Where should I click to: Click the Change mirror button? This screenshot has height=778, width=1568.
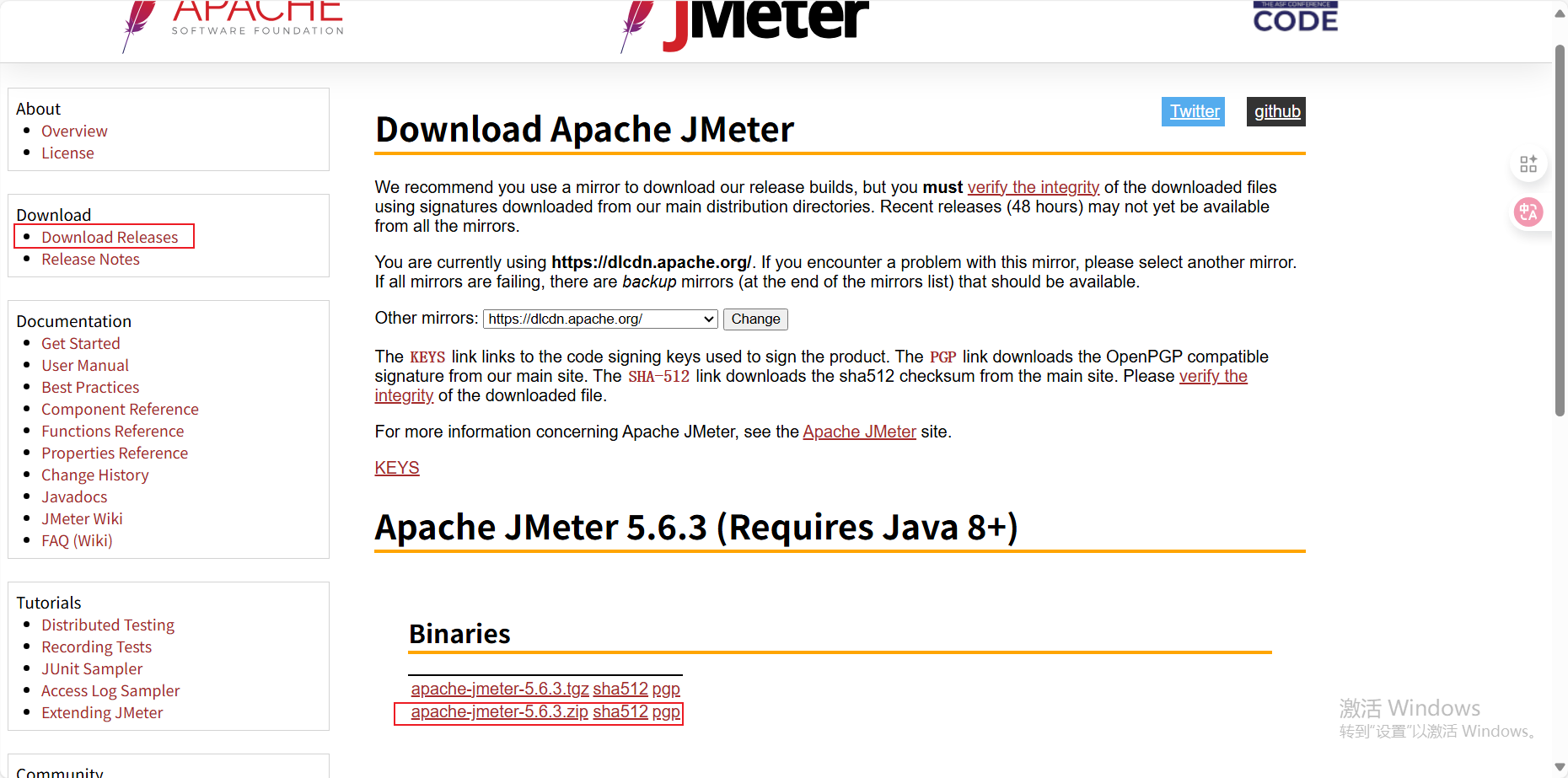click(755, 319)
